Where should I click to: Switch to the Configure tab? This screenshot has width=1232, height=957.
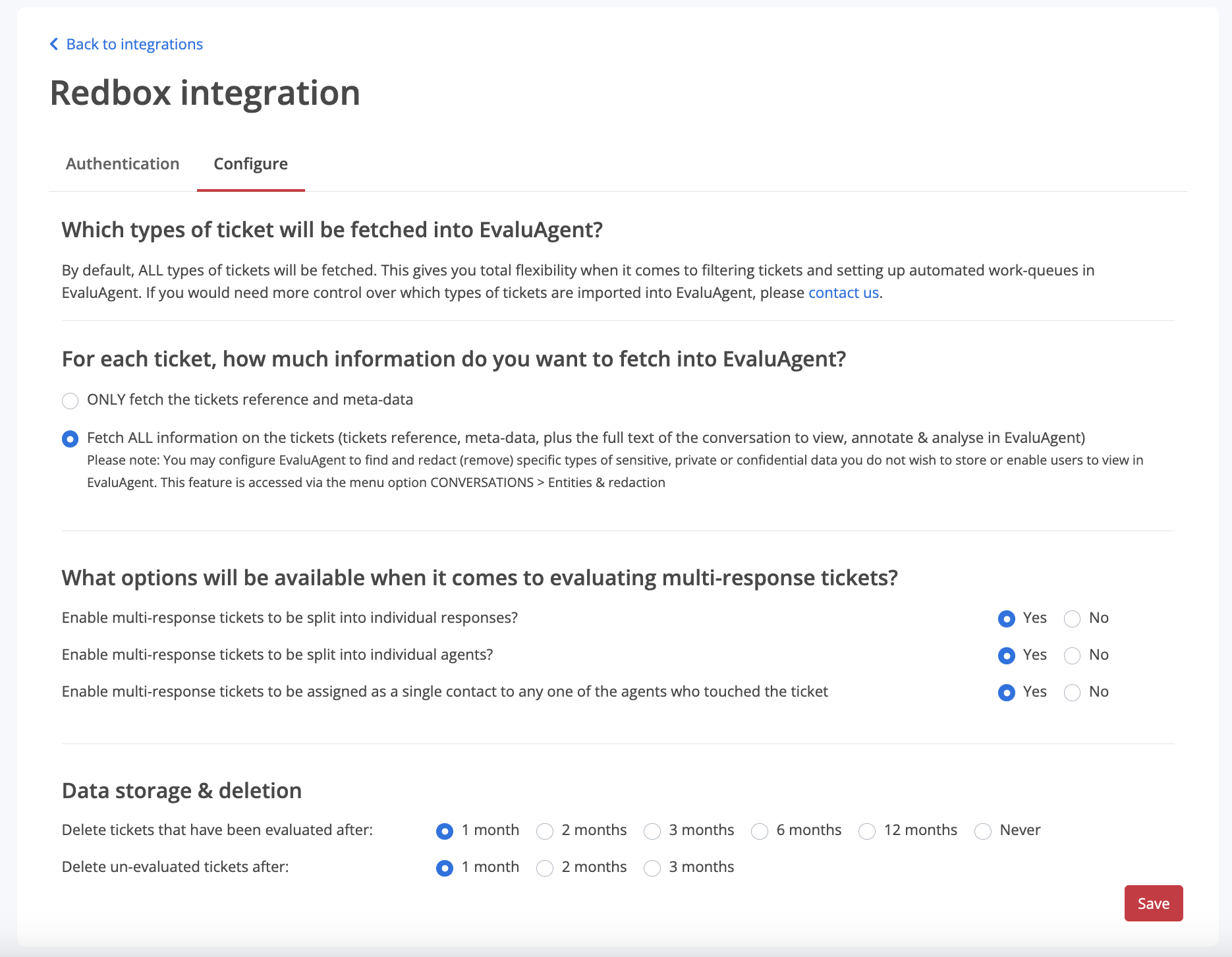(251, 163)
